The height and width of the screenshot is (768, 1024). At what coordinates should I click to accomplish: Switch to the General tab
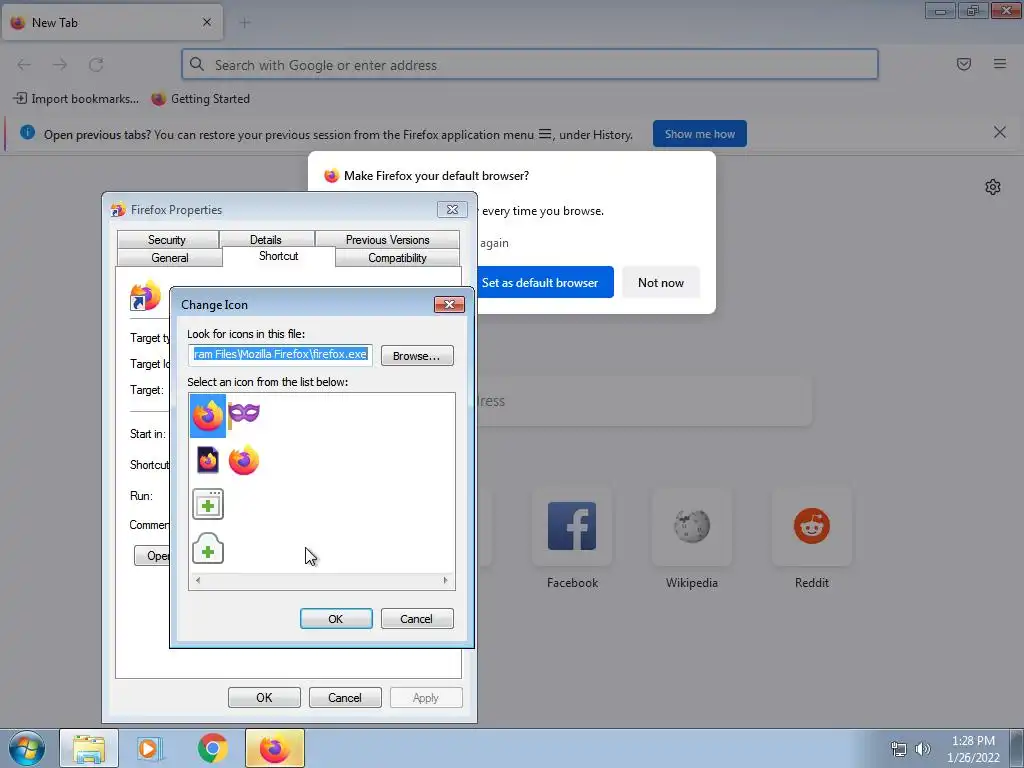click(170, 258)
